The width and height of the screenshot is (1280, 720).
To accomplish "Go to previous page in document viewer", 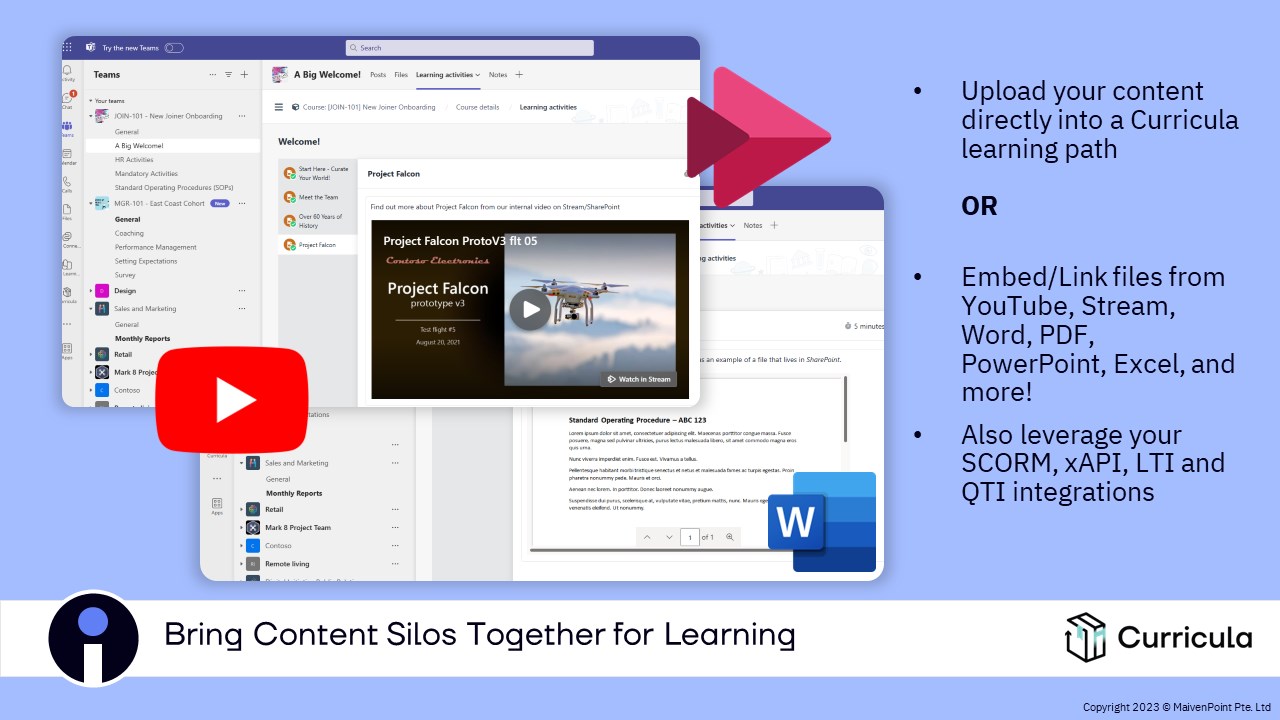I will tap(647, 537).
